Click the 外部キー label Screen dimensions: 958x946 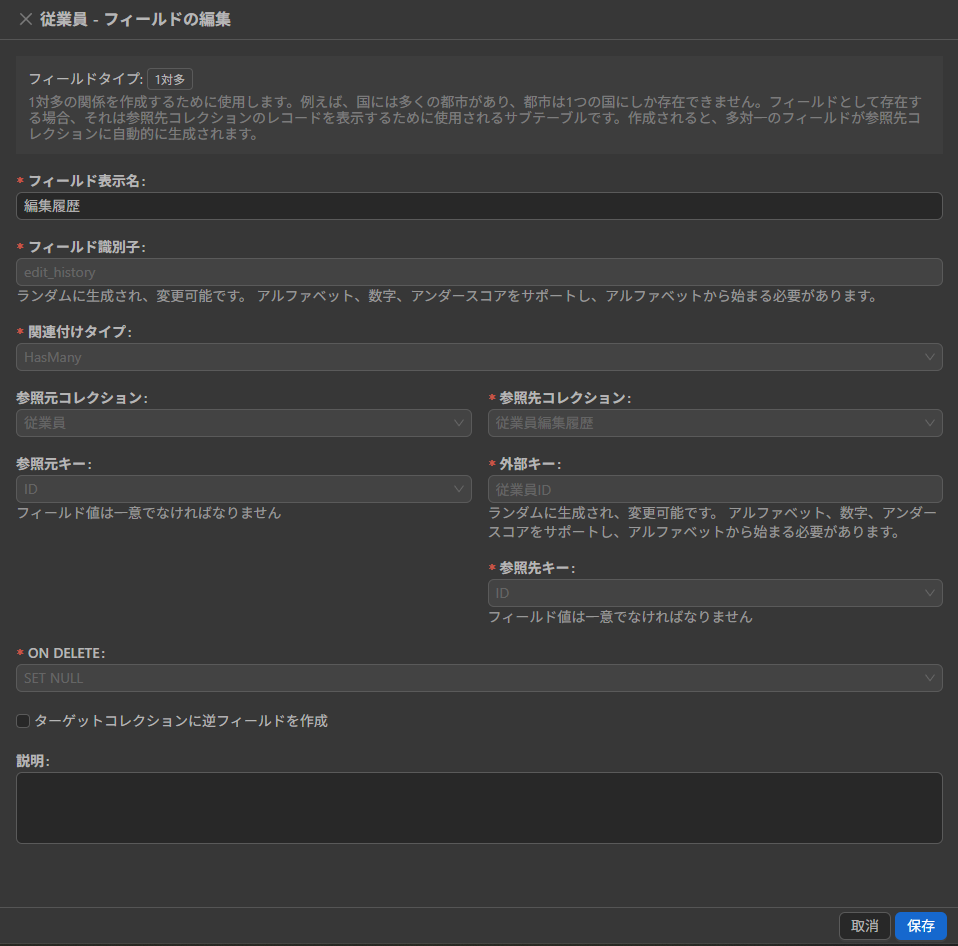click(x=530, y=464)
